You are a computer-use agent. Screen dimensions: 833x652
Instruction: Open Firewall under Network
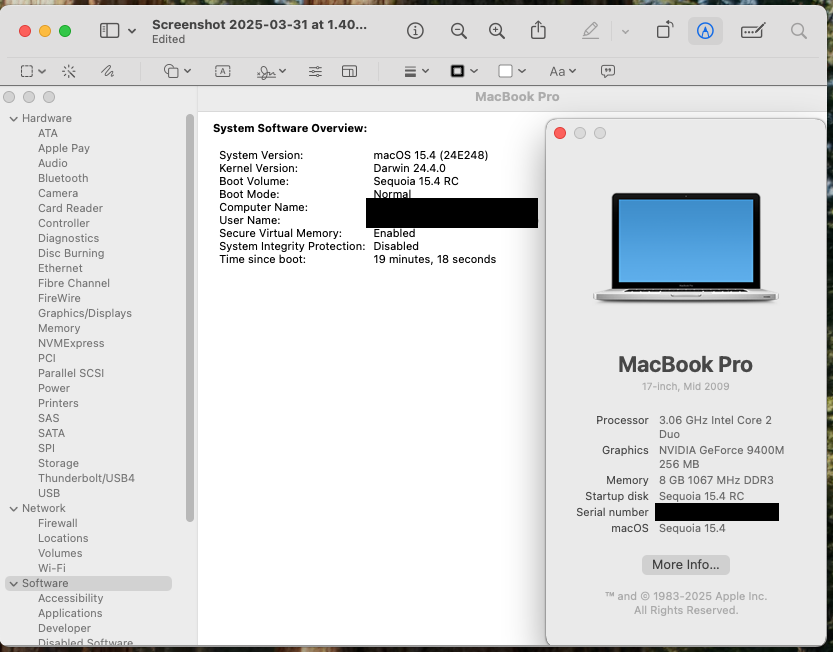58,523
